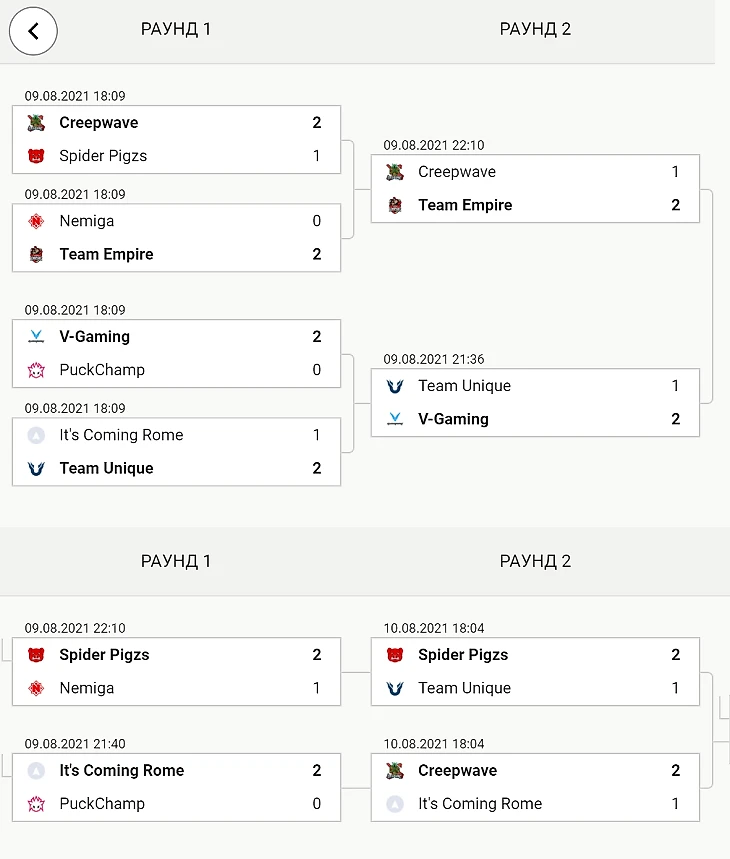Screen dimensions: 730x859
Task: Click Team Unique logo in upper round 2
Action: (x=395, y=386)
